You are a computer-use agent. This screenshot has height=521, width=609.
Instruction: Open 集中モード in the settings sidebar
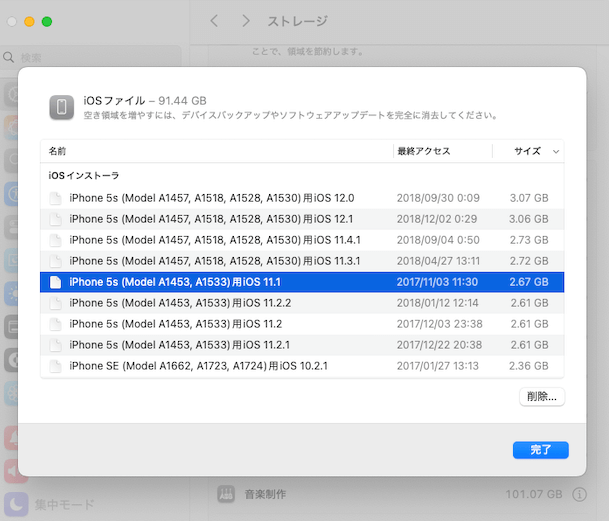64,505
